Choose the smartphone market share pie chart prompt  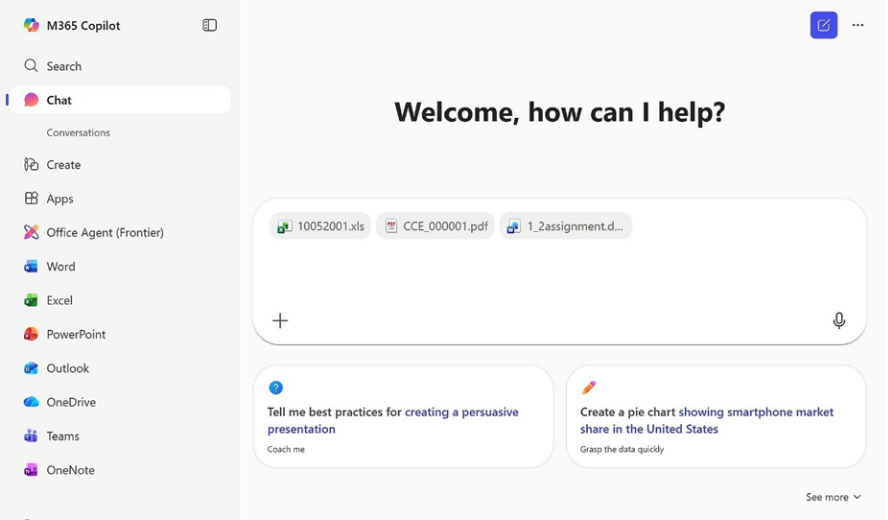(716, 416)
